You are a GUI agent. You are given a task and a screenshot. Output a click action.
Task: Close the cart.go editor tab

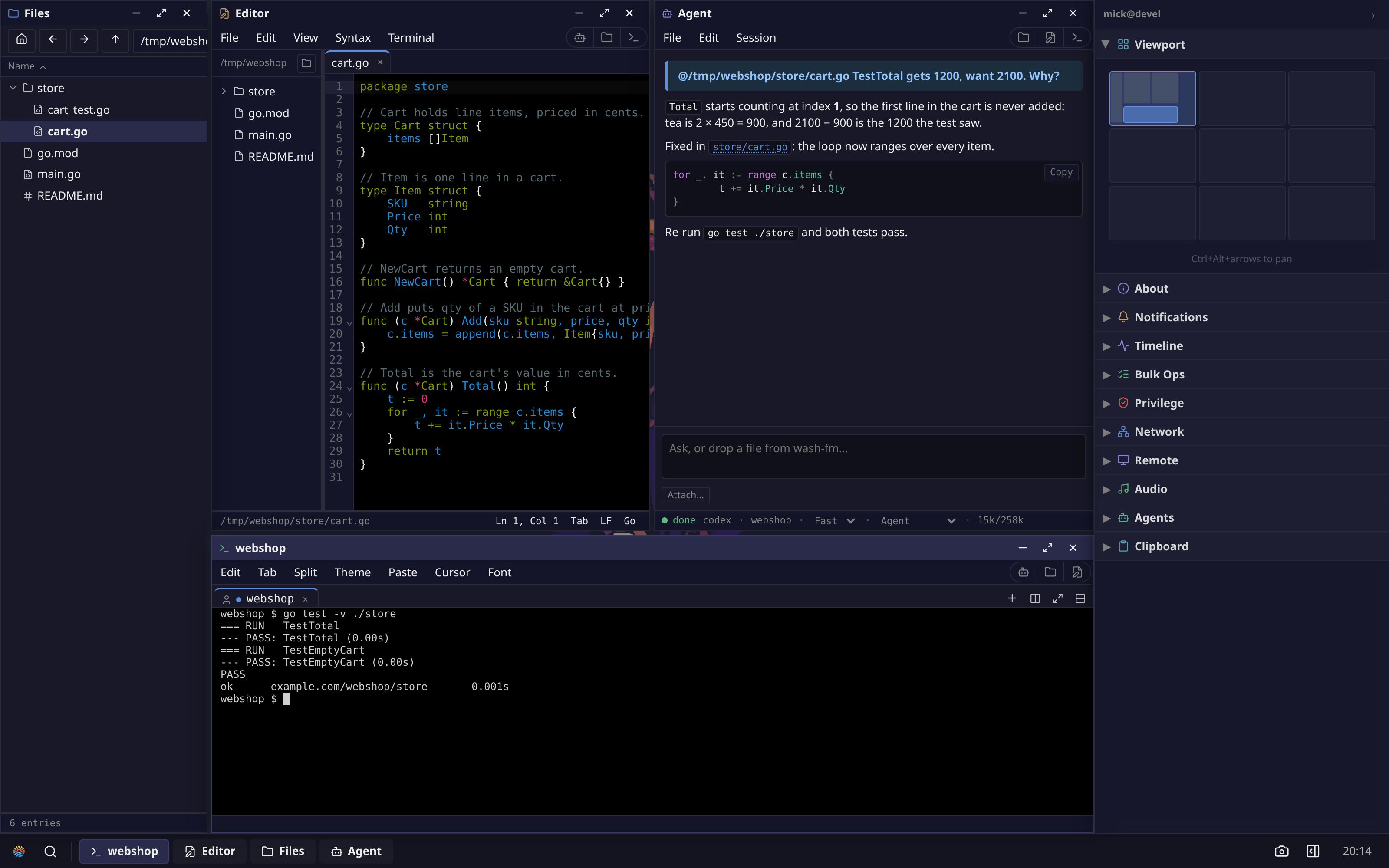click(380, 62)
